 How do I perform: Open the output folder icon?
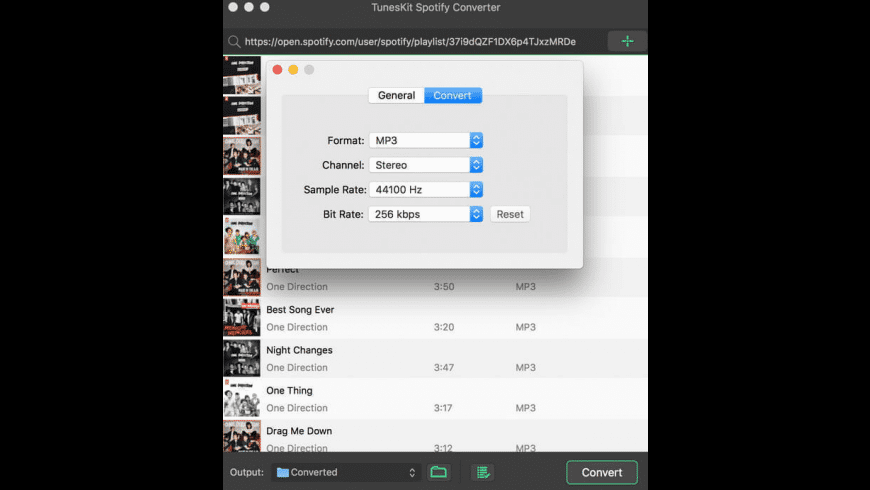click(438, 472)
